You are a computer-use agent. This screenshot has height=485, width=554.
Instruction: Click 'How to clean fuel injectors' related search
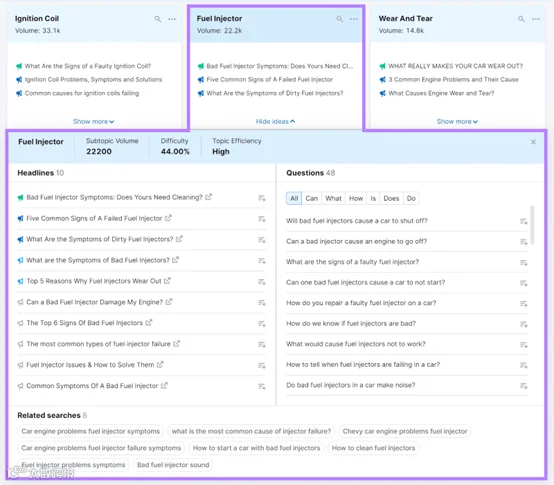(x=373, y=448)
